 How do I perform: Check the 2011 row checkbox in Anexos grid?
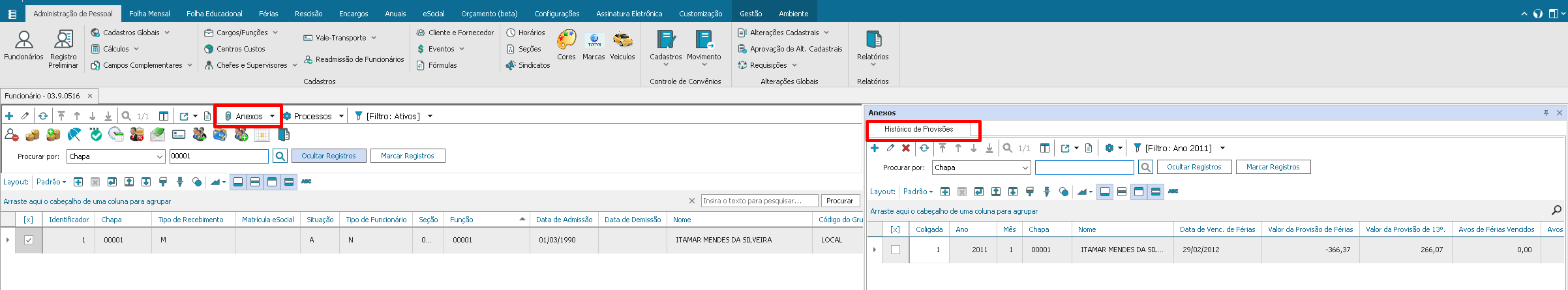pos(896,250)
